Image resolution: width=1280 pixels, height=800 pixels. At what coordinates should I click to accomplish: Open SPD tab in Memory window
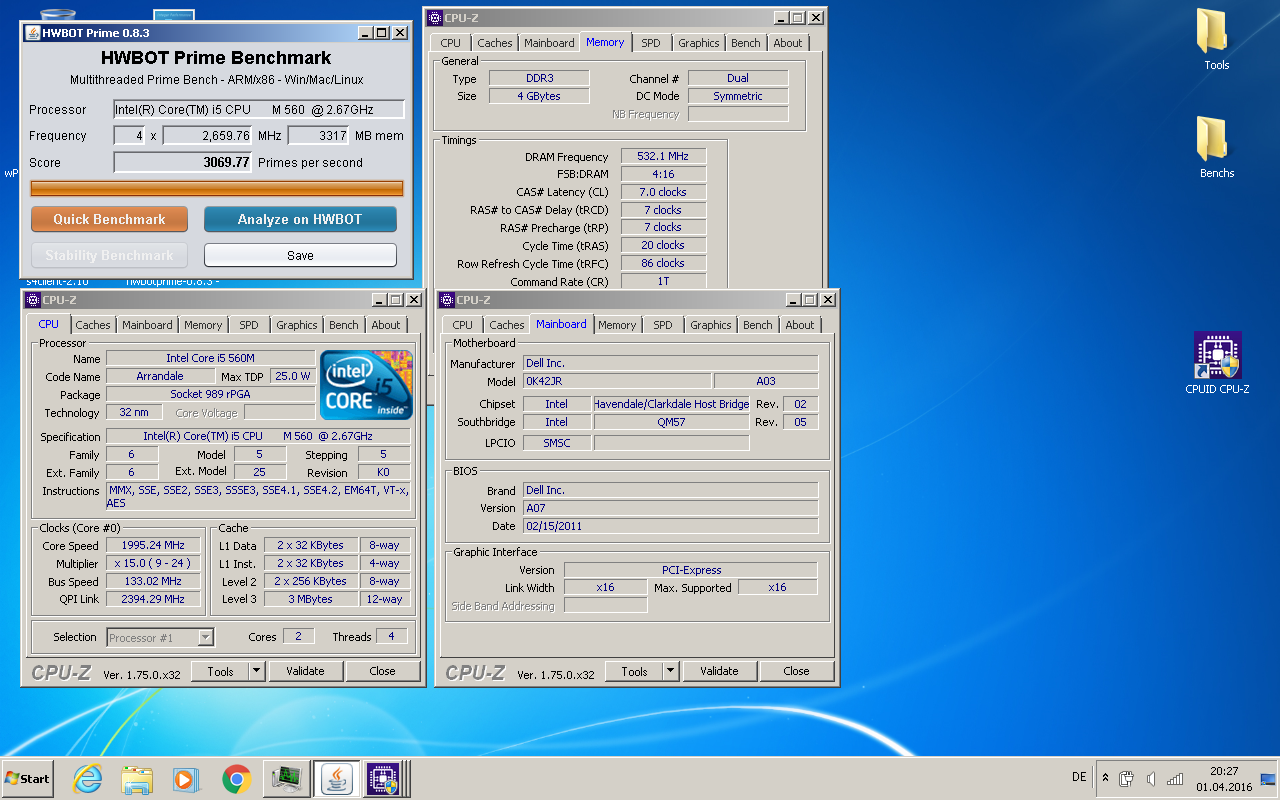tap(651, 43)
